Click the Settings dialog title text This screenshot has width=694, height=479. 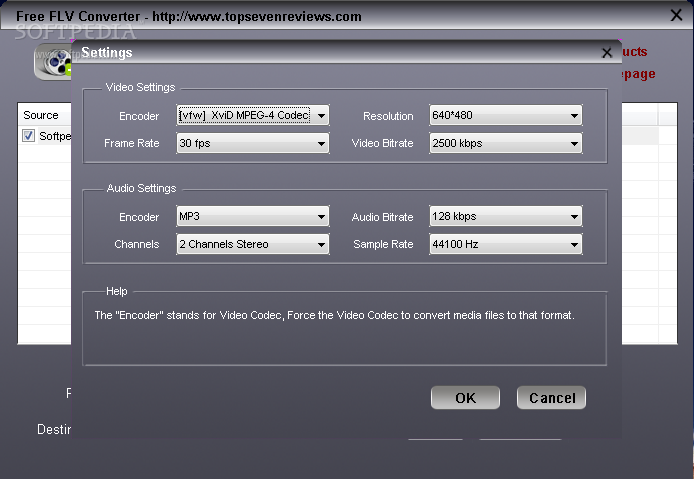pyautogui.click(x=107, y=53)
